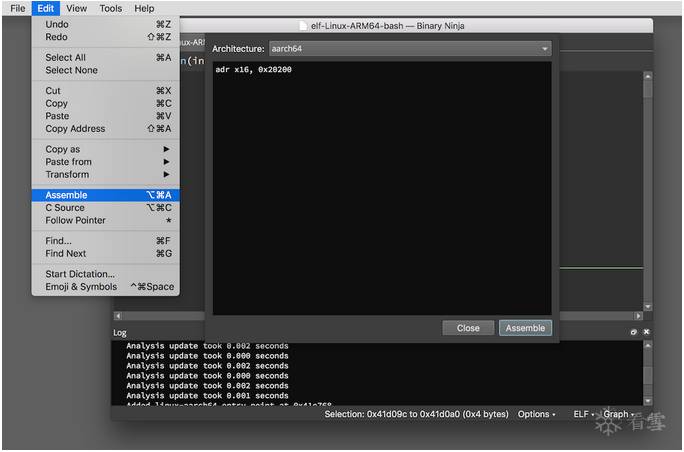Open the File menu

(x=17, y=8)
